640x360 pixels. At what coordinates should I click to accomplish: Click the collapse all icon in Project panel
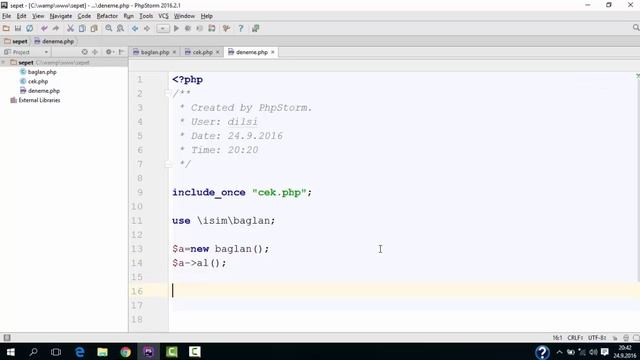(x=95, y=52)
